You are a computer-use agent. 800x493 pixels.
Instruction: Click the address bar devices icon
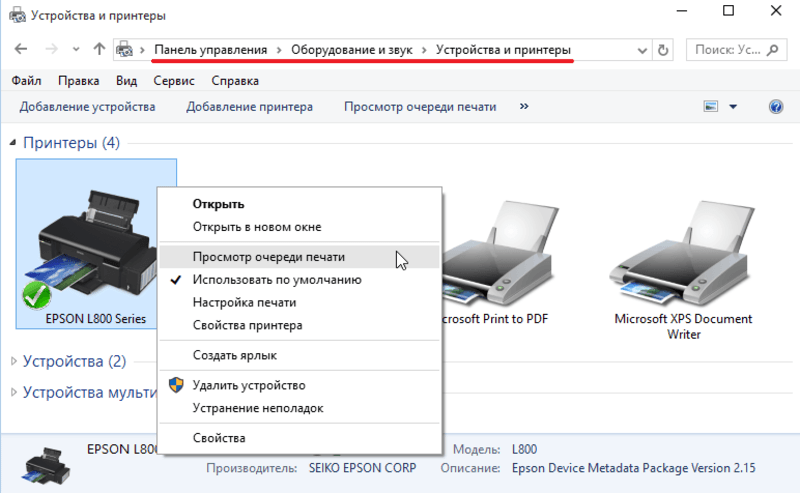click(x=124, y=50)
